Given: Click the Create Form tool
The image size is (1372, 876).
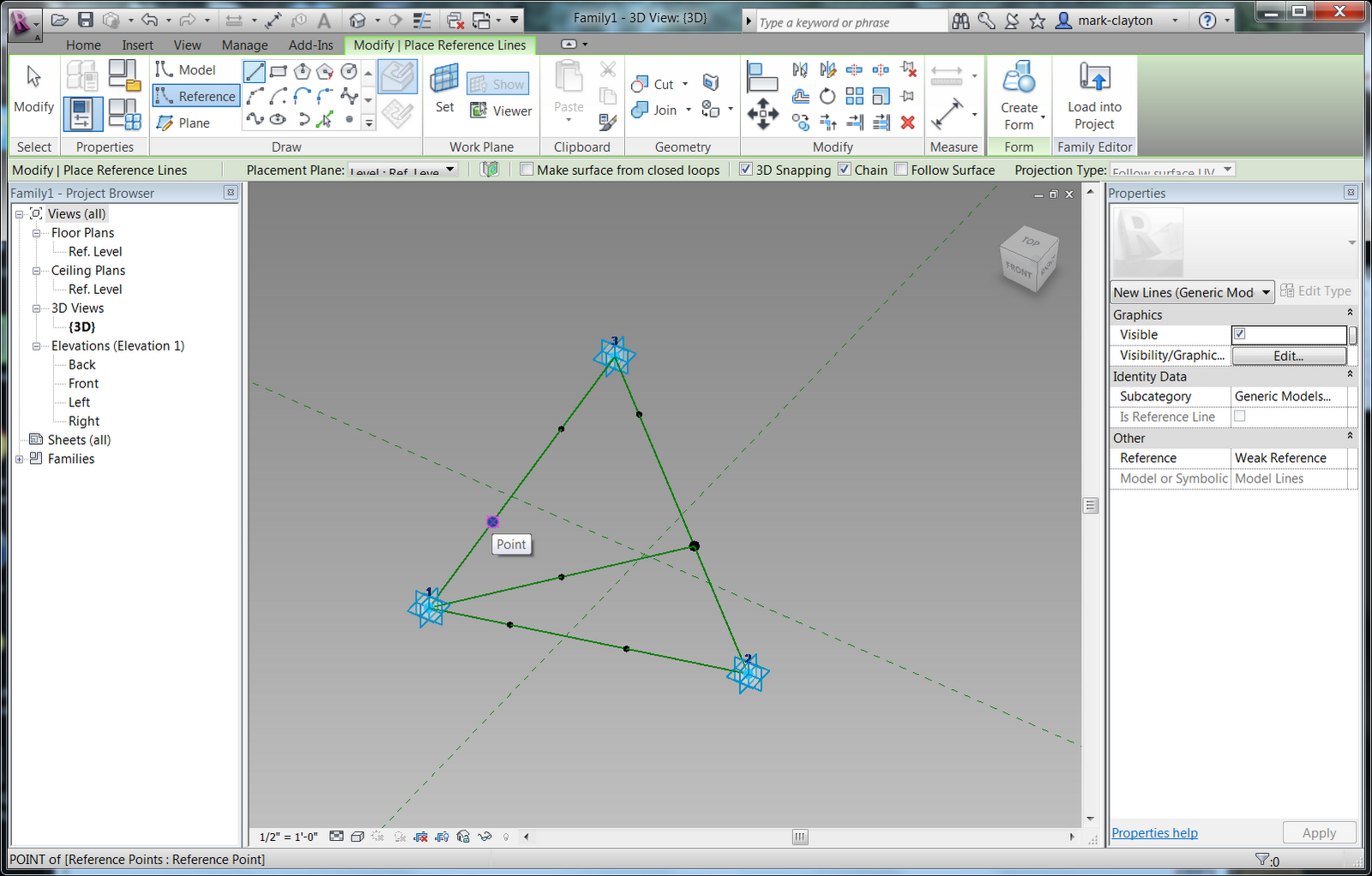Looking at the screenshot, I should click(1019, 94).
